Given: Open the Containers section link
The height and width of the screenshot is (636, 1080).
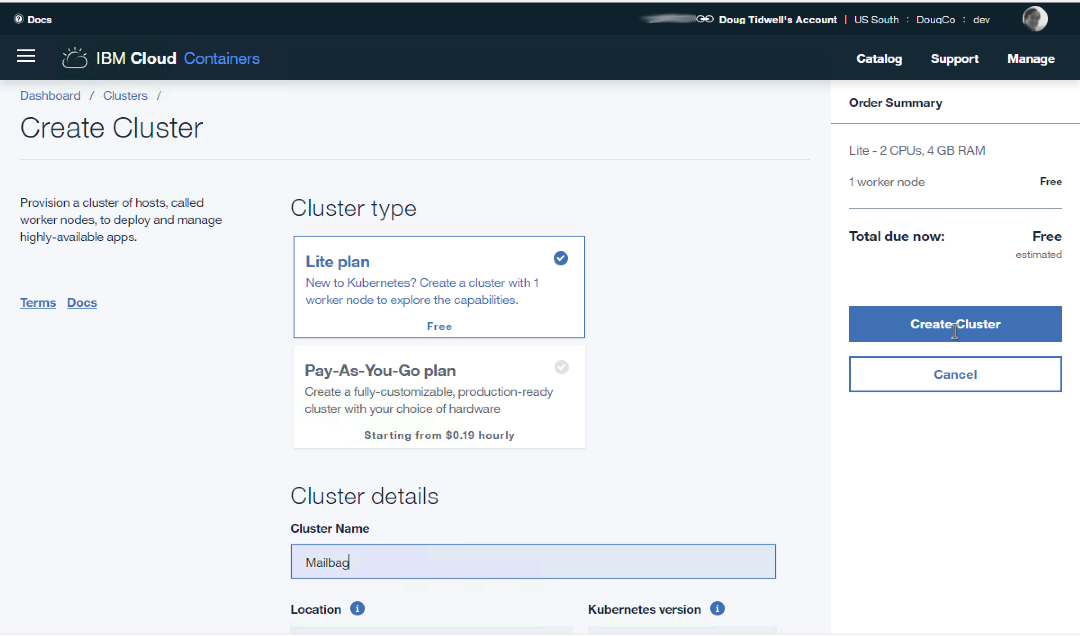Looking at the screenshot, I should (x=222, y=59).
